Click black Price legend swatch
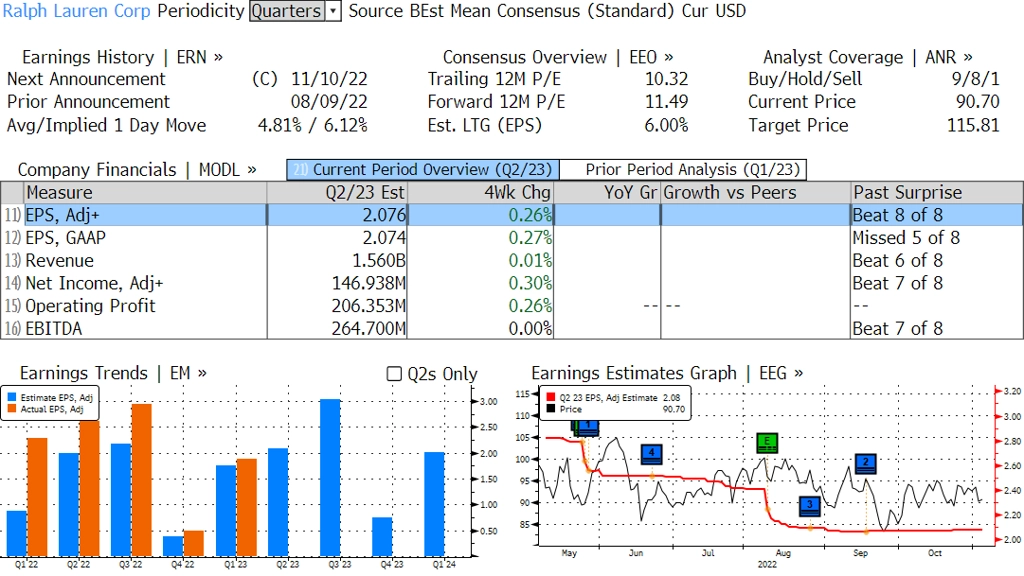 pos(551,409)
